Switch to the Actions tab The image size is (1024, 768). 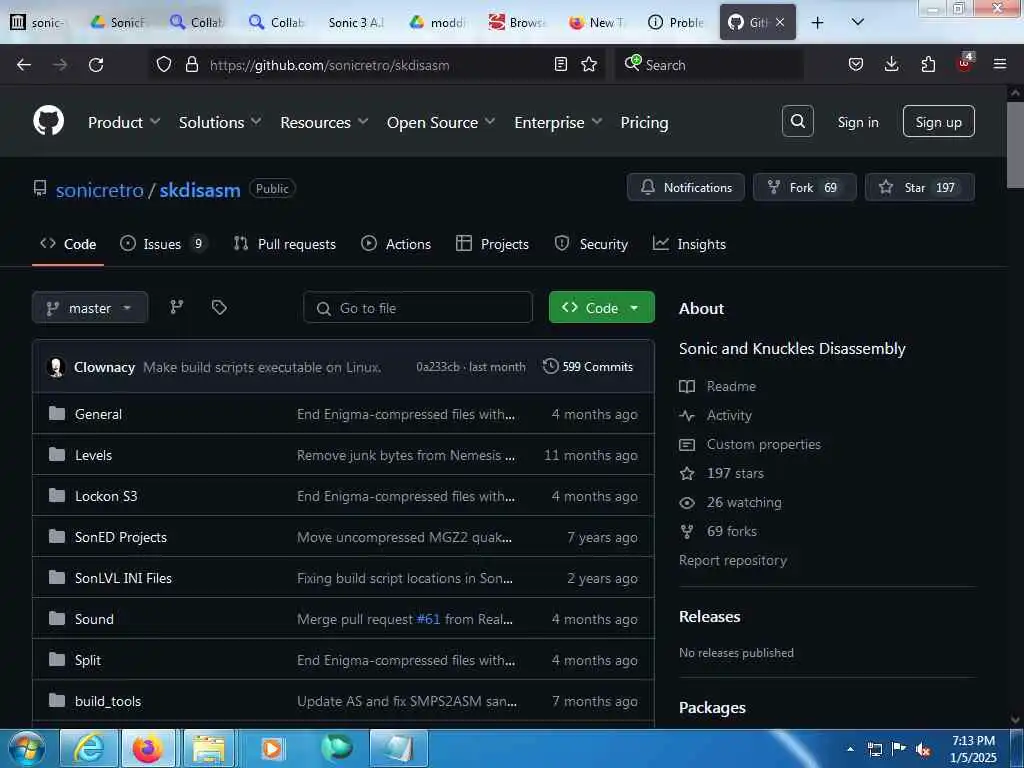coord(396,244)
